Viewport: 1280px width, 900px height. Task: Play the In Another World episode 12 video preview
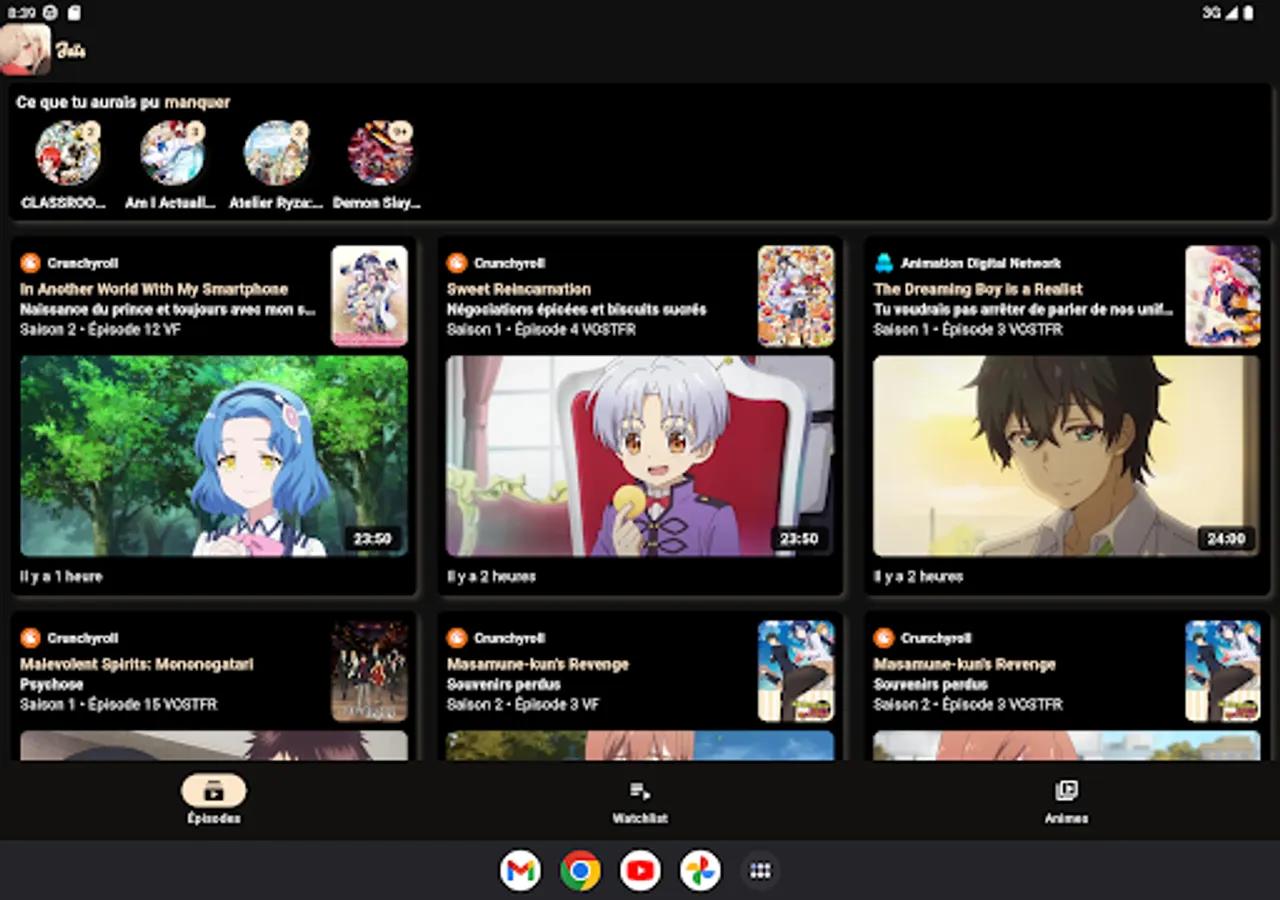pyautogui.click(x=214, y=456)
